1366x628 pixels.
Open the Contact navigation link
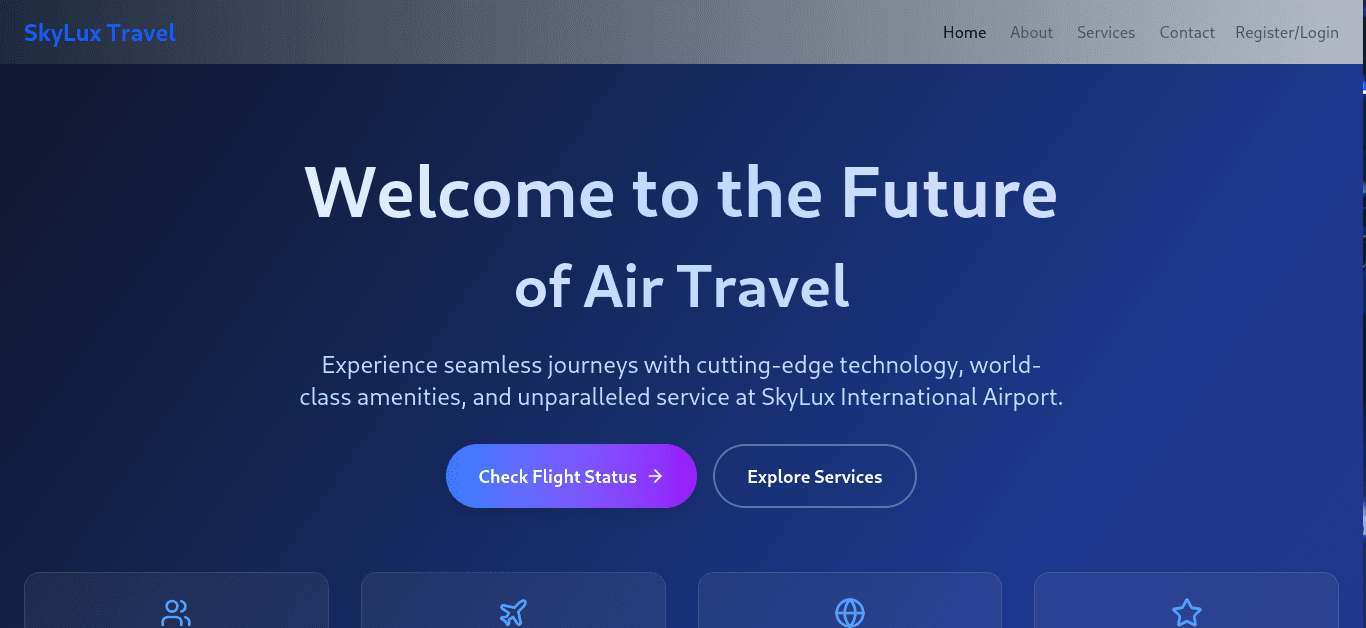tap(1187, 32)
